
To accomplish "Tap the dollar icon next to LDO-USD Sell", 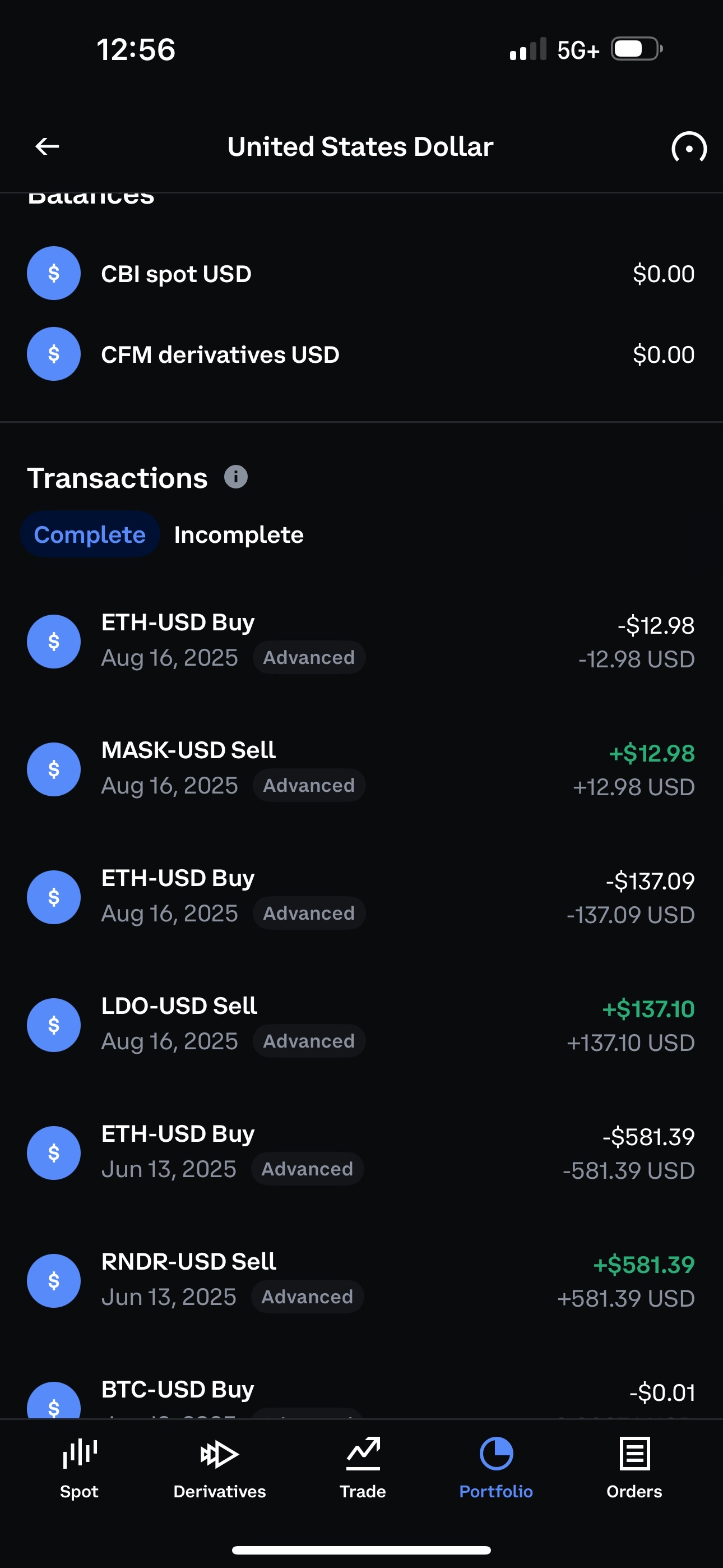I will 54,1025.
